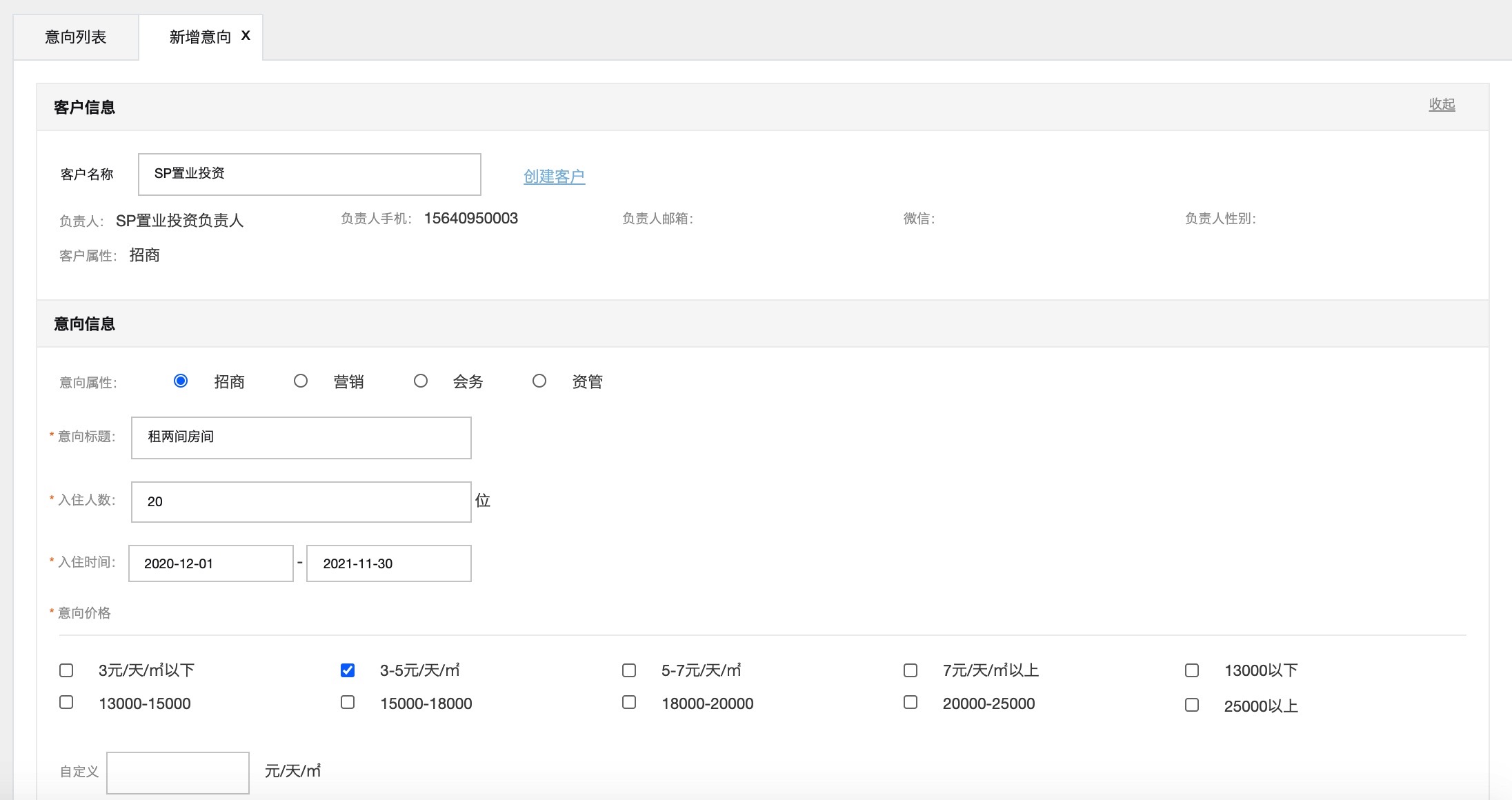Open the end date 2021-11-30 picker
Viewport: 1512px width, 800px height.
click(x=388, y=563)
